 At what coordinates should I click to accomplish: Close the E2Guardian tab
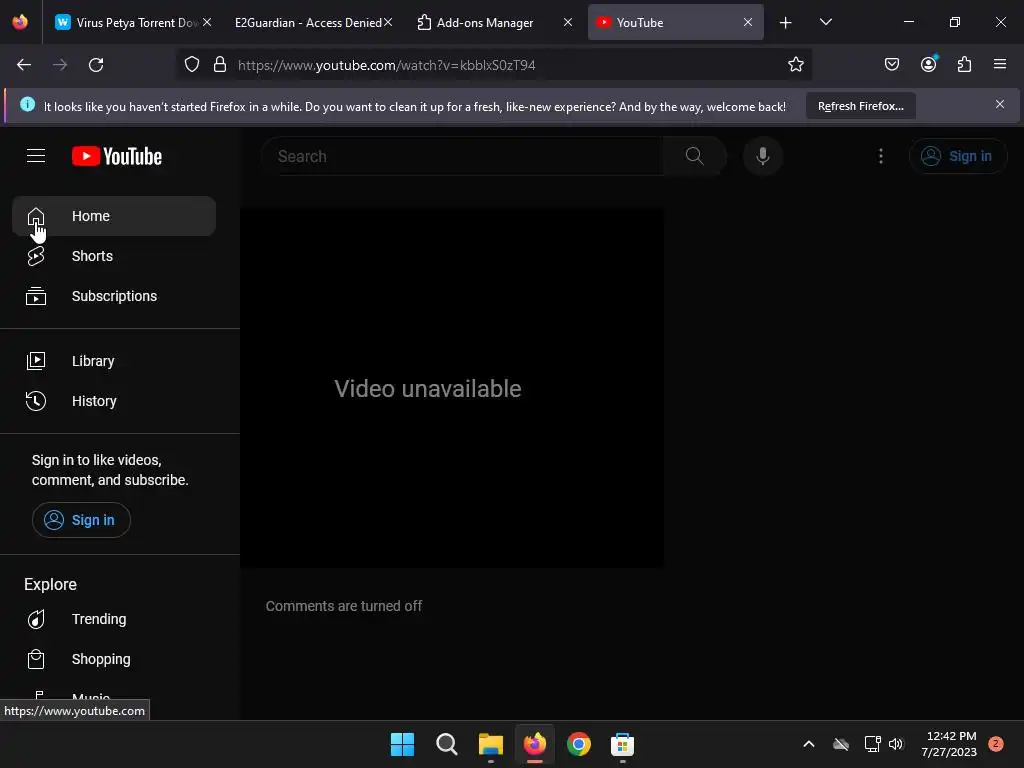(388, 23)
